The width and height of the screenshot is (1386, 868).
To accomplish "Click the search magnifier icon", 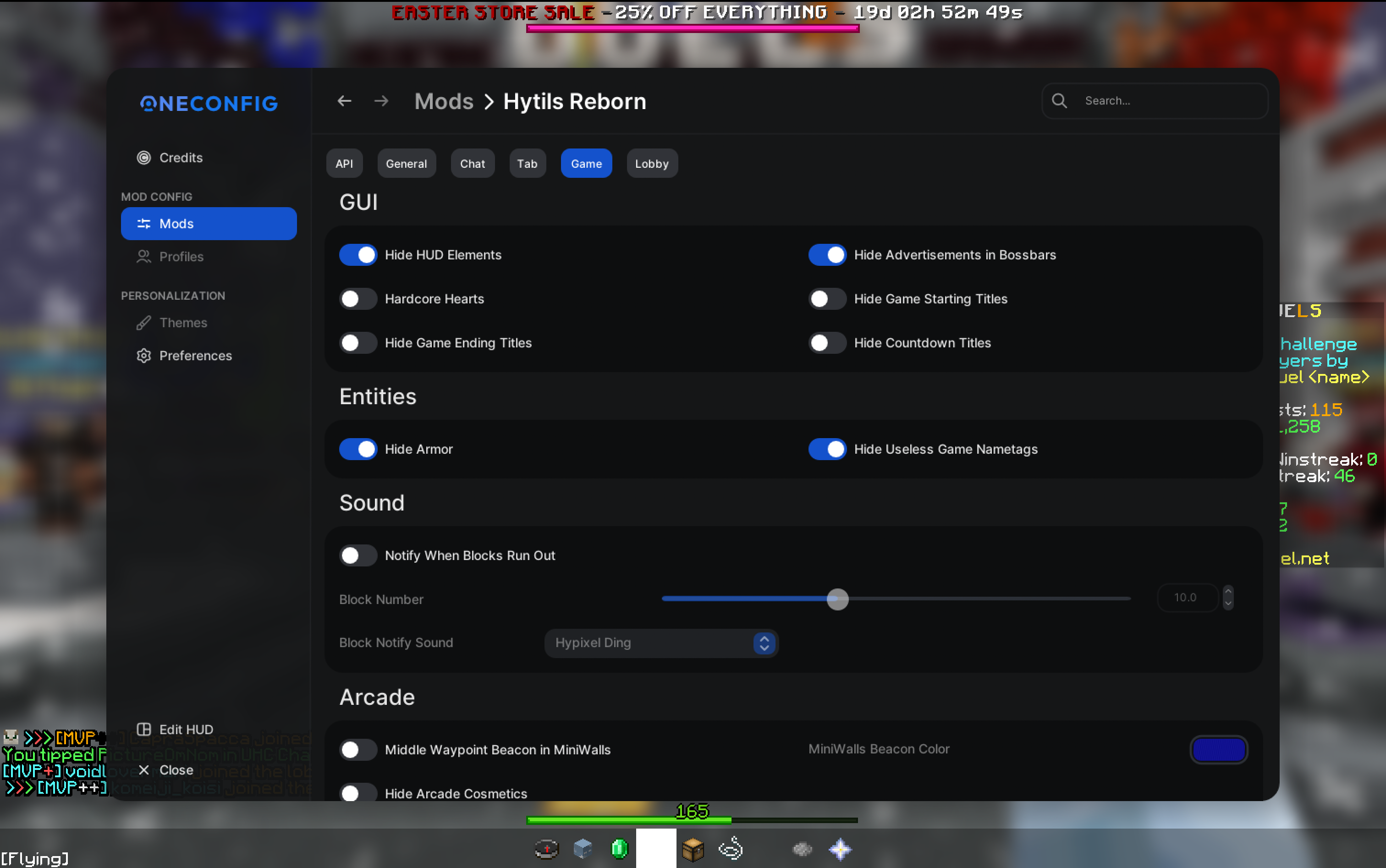I will pos(1059,101).
